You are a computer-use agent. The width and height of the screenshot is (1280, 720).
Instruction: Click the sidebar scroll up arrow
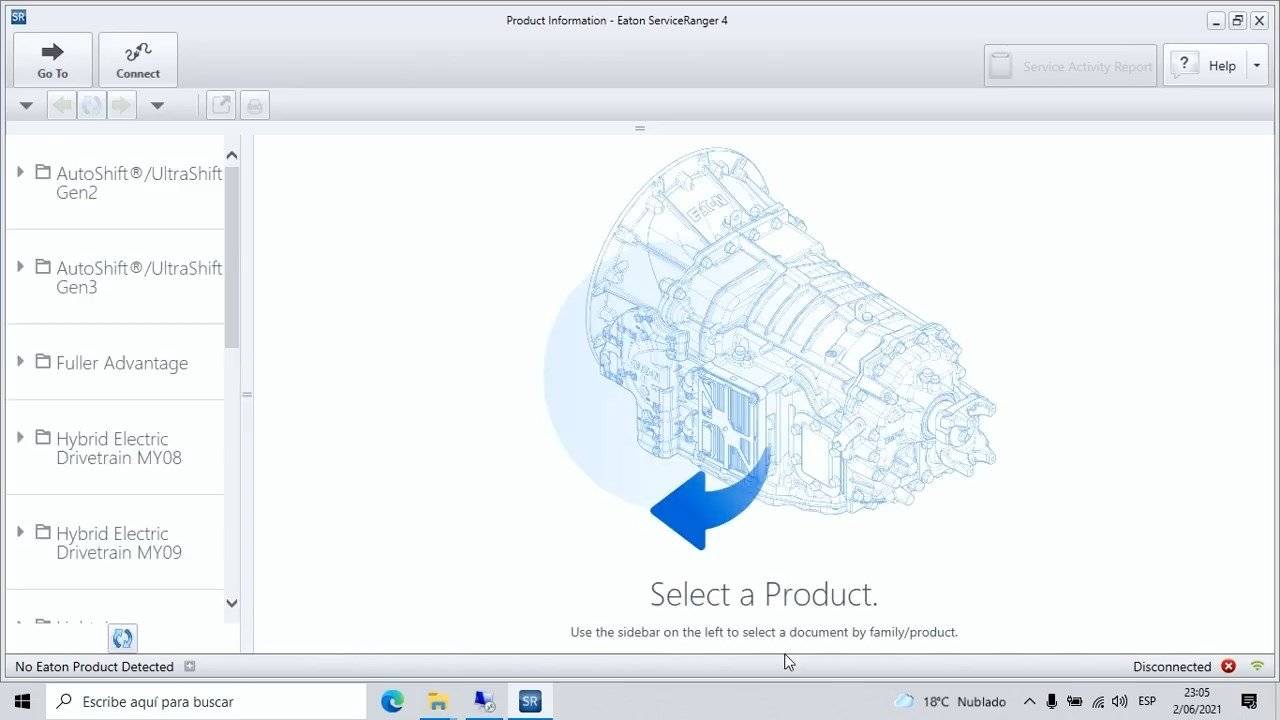pos(232,155)
